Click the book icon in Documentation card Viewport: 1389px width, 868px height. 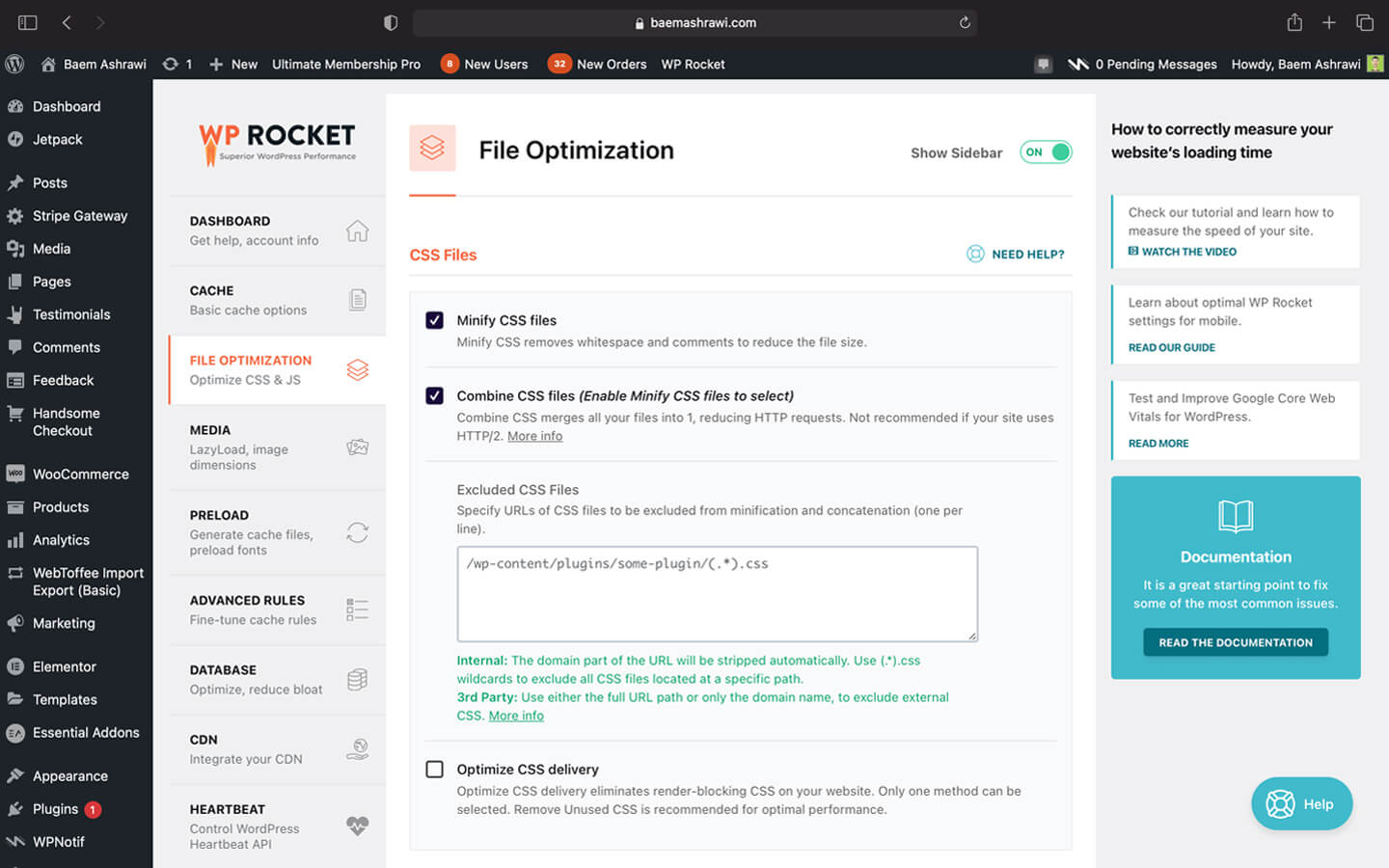(x=1236, y=516)
